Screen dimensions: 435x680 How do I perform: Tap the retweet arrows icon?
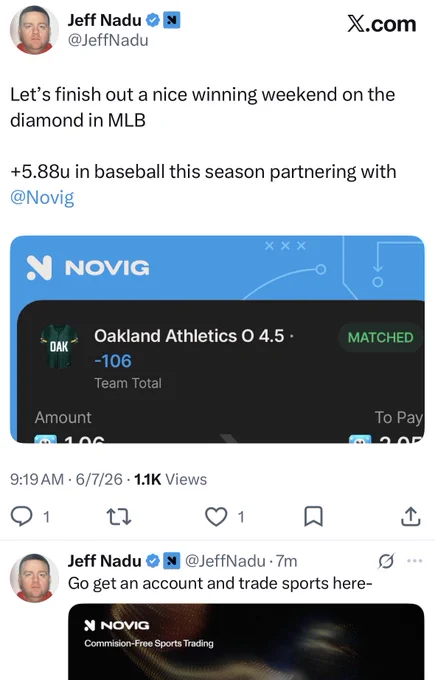[x=119, y=517]
